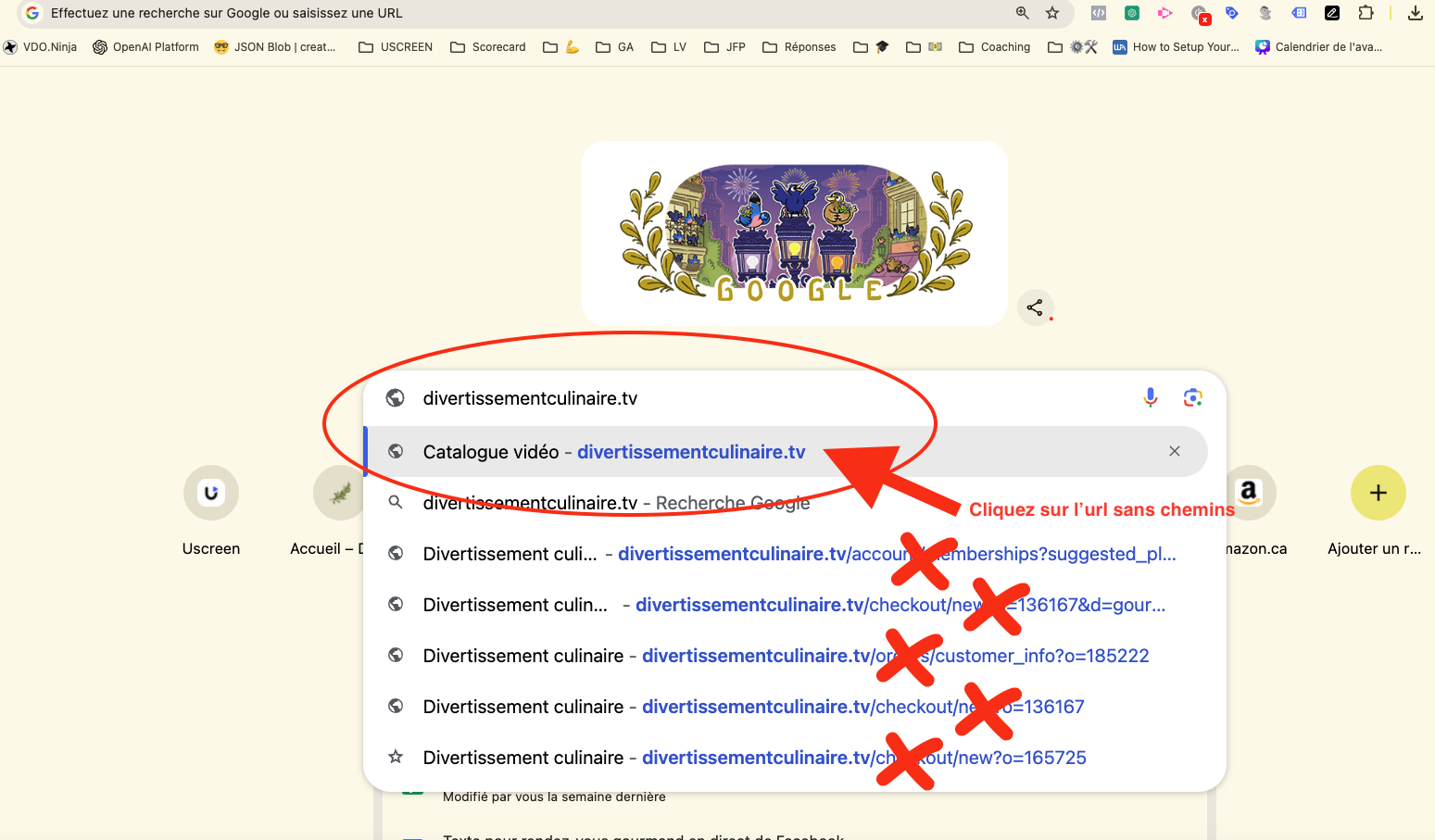
Task: Click the zoom magnifier icon in address bar
Action: point(1023,13)
